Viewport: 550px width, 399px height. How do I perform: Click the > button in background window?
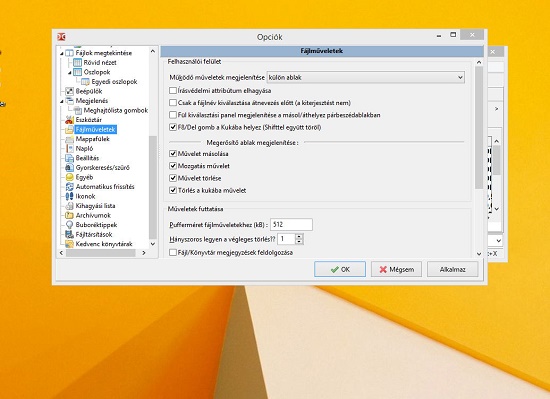[x=496, y=109]
